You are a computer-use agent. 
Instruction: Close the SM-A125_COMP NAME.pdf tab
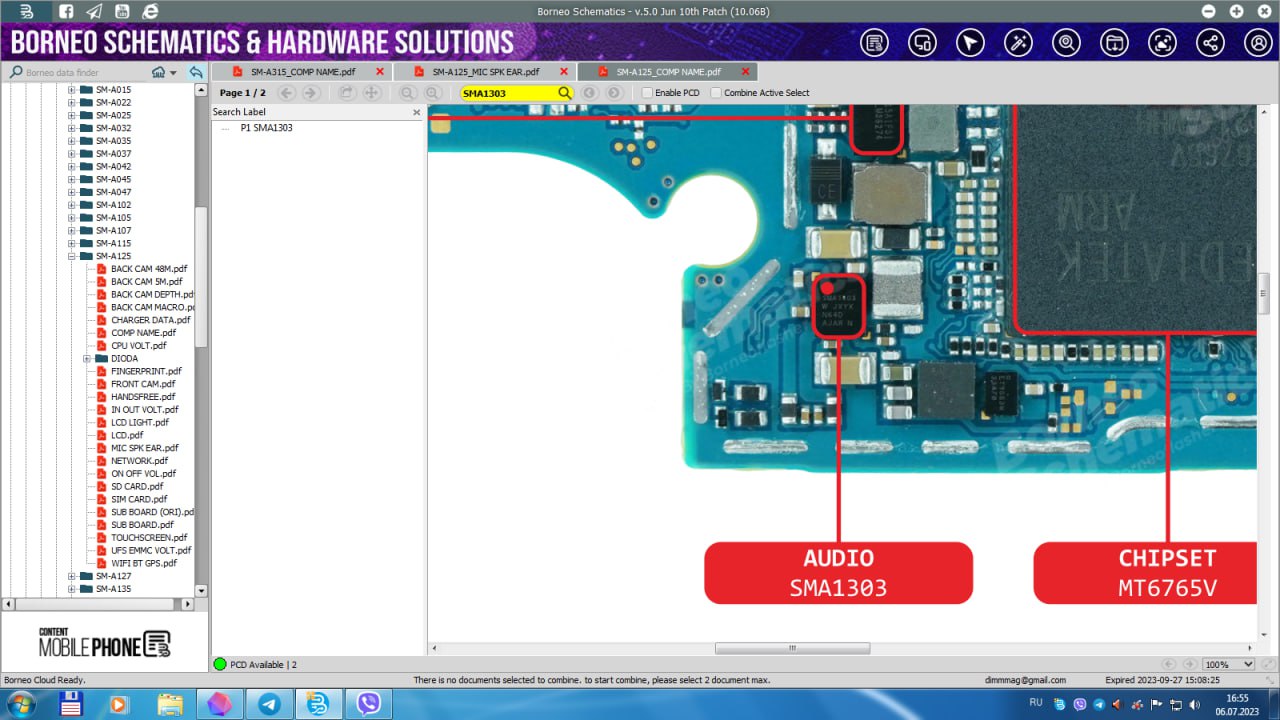745,72
